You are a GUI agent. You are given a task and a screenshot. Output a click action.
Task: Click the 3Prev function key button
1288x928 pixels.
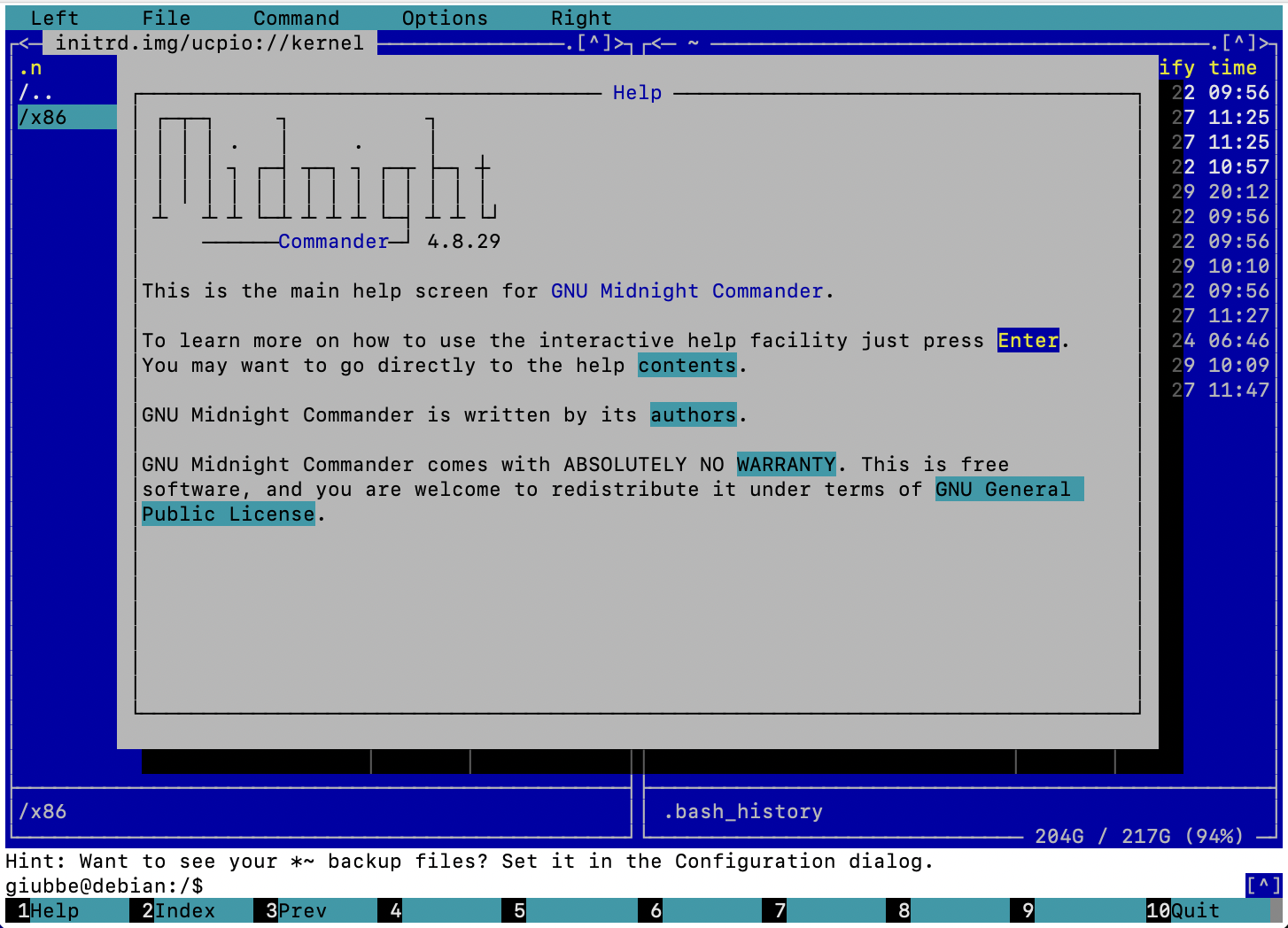coord(302,910)
